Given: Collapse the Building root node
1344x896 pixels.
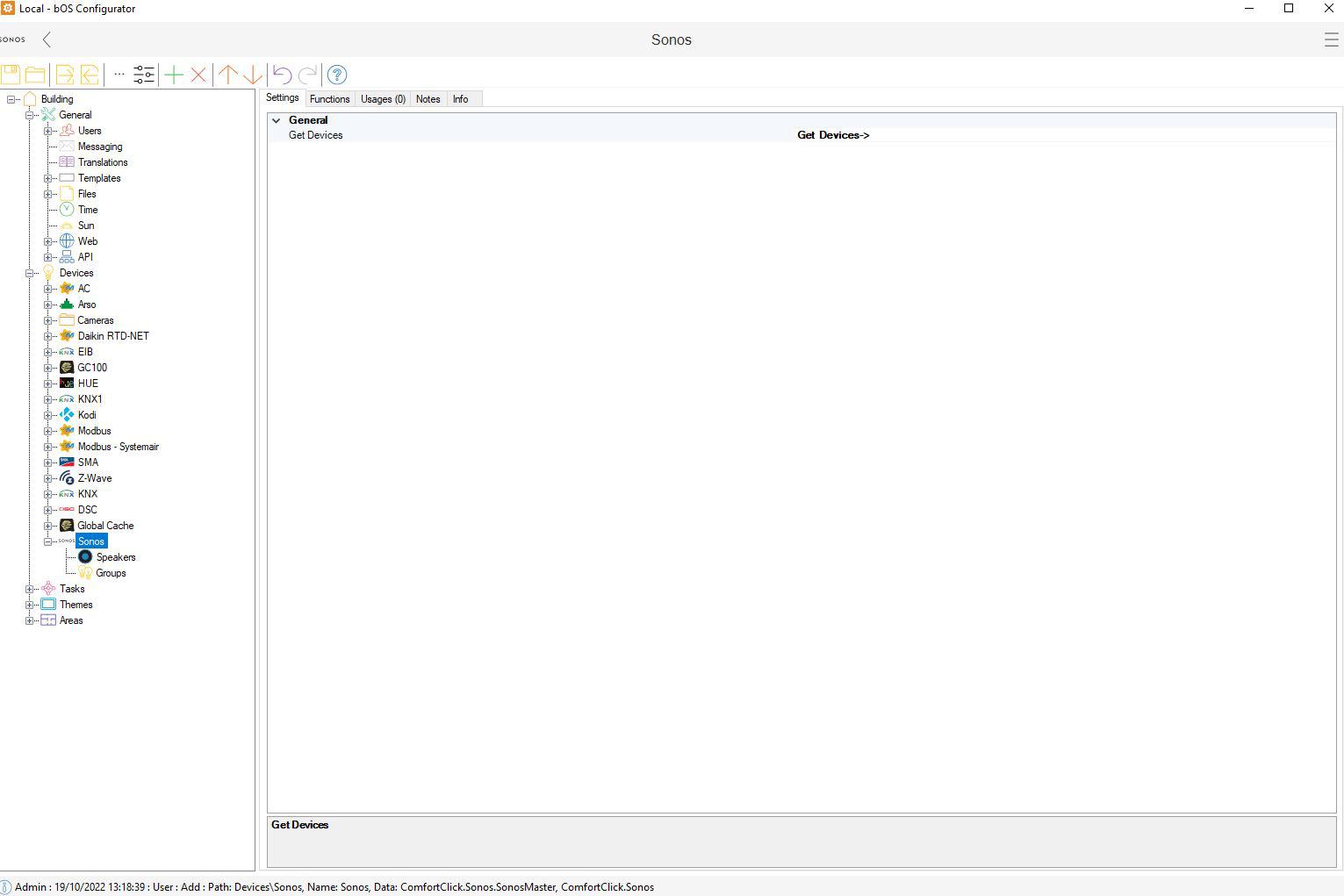Looking at the screenshot, I should coord(11,99).
